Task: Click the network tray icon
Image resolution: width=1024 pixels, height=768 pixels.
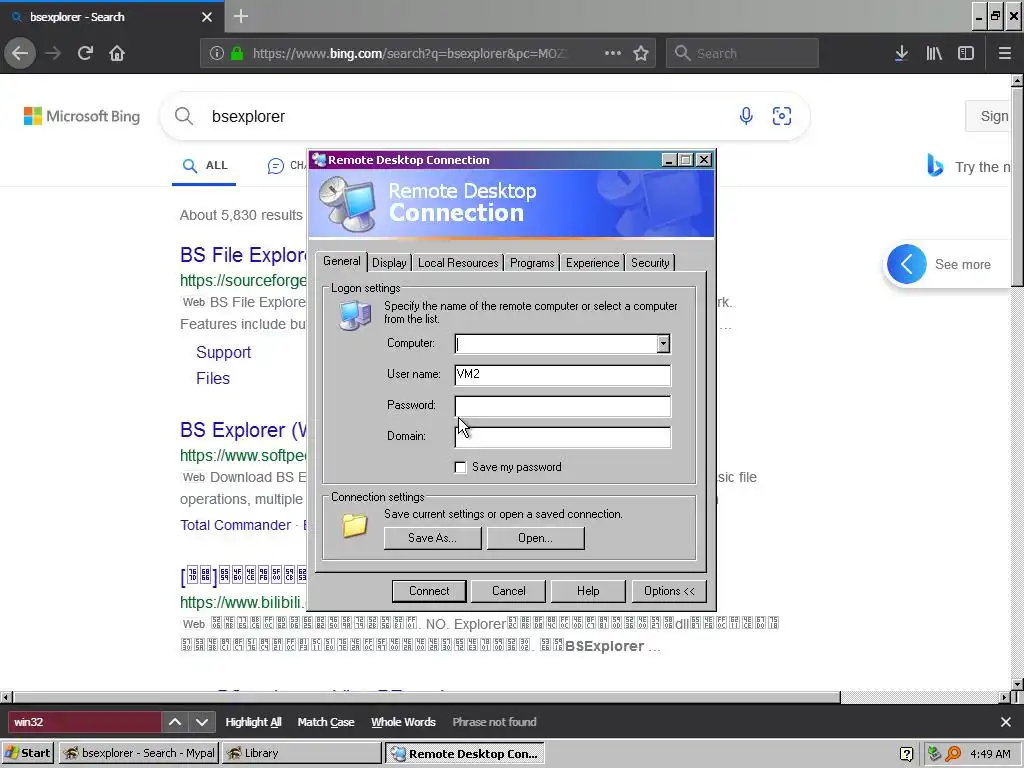Action: pyautogui.click(x=934, y=754)
